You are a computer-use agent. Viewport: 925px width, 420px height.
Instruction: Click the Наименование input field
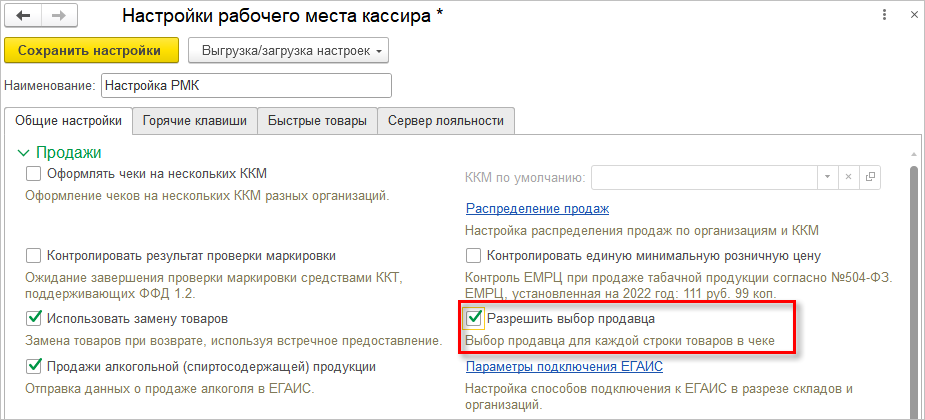point(246,85)
